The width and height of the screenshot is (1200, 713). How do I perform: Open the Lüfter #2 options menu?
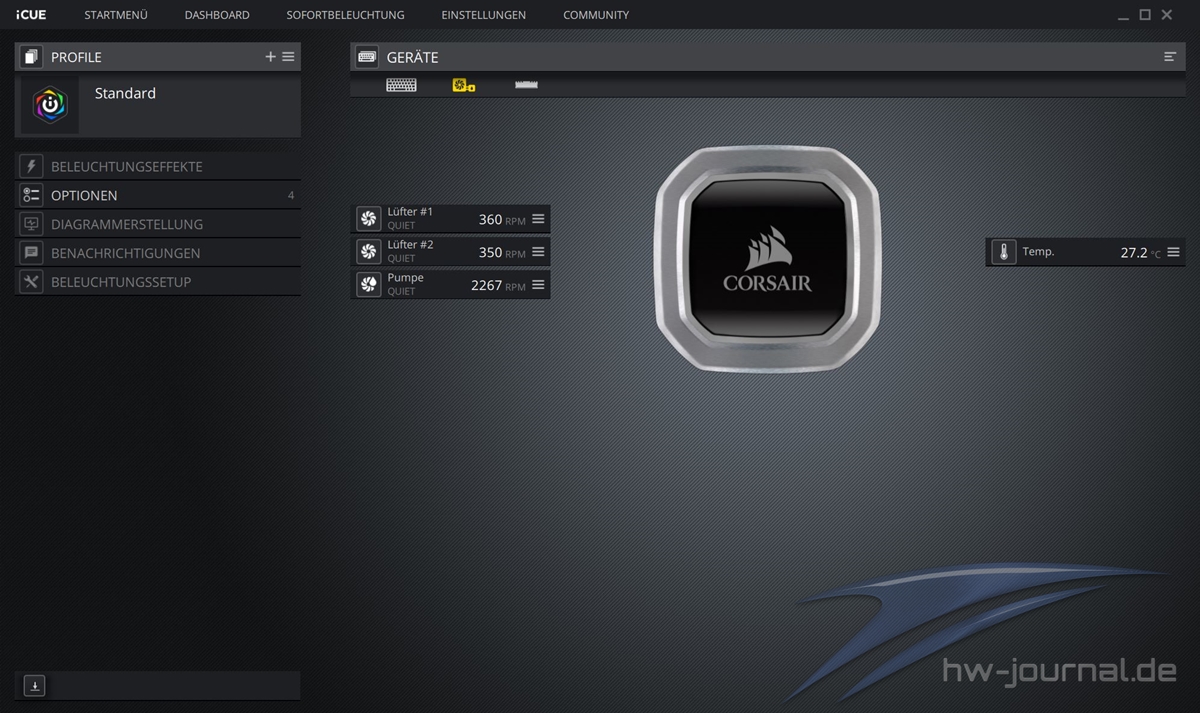pyautogui.click(x=538, y=252)
